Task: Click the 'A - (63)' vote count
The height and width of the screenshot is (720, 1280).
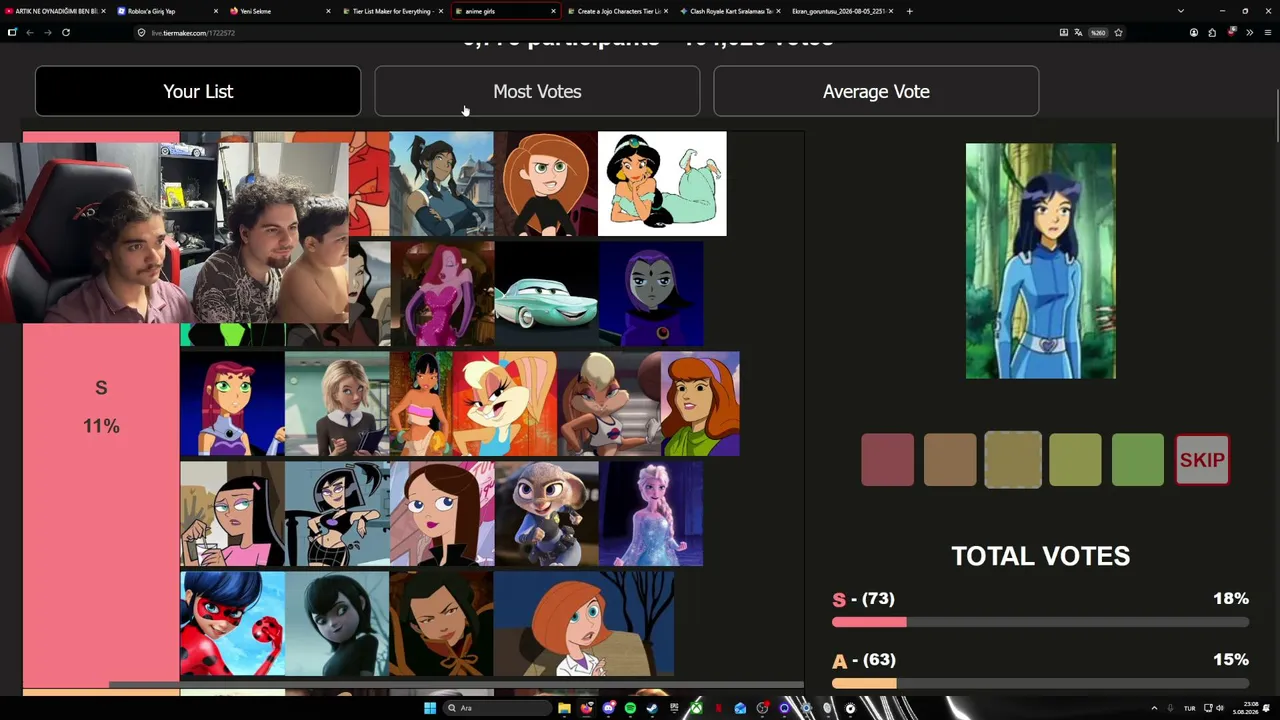Action: [863, 660]
